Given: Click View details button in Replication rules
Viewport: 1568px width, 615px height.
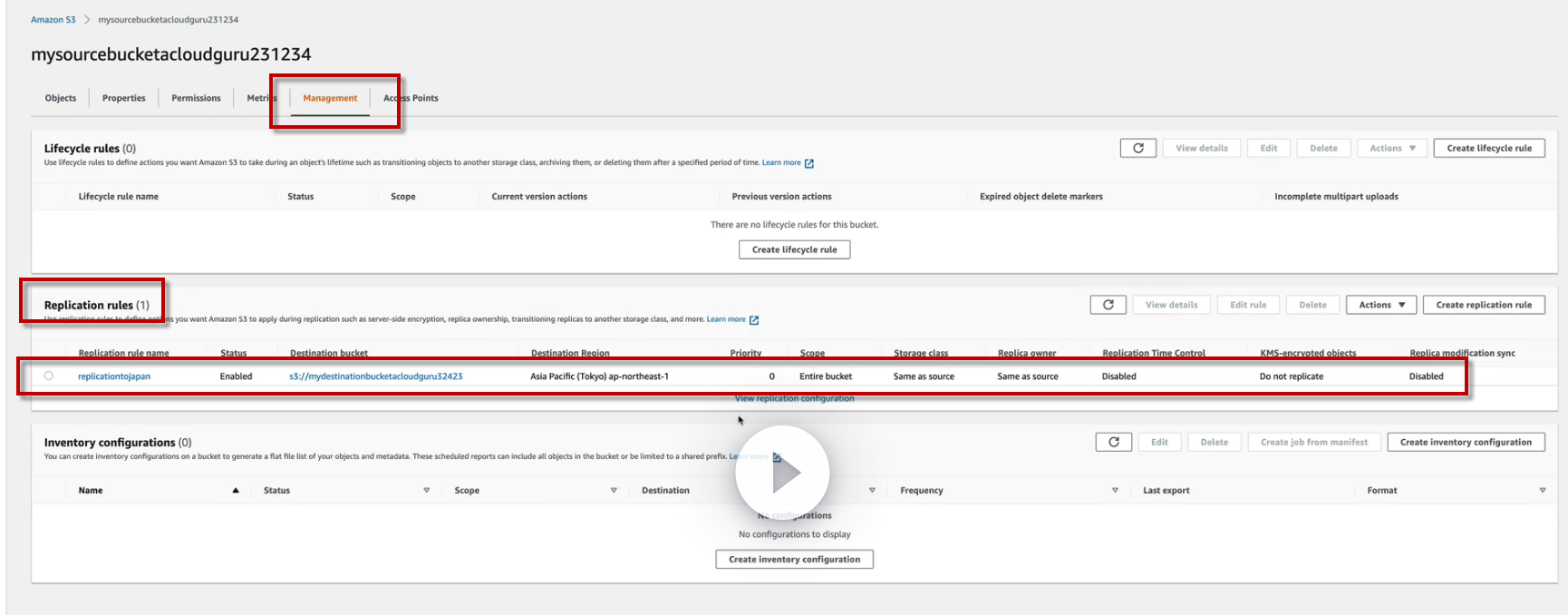Looking at the screenshot, I should pos(1171,305).
